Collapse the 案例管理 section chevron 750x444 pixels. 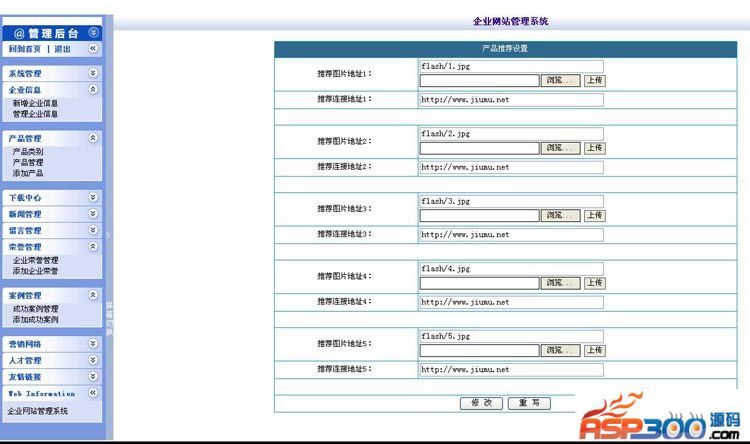(x=93, y=295)
